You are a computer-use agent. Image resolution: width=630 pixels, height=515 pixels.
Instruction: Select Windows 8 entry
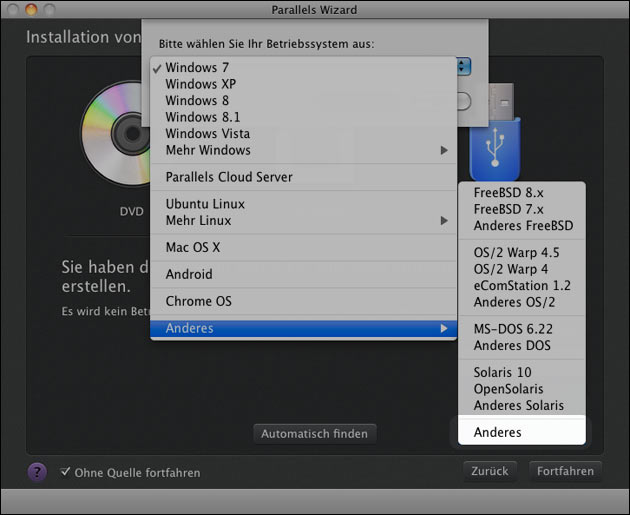pyautogui.click(x=303, y=100)
